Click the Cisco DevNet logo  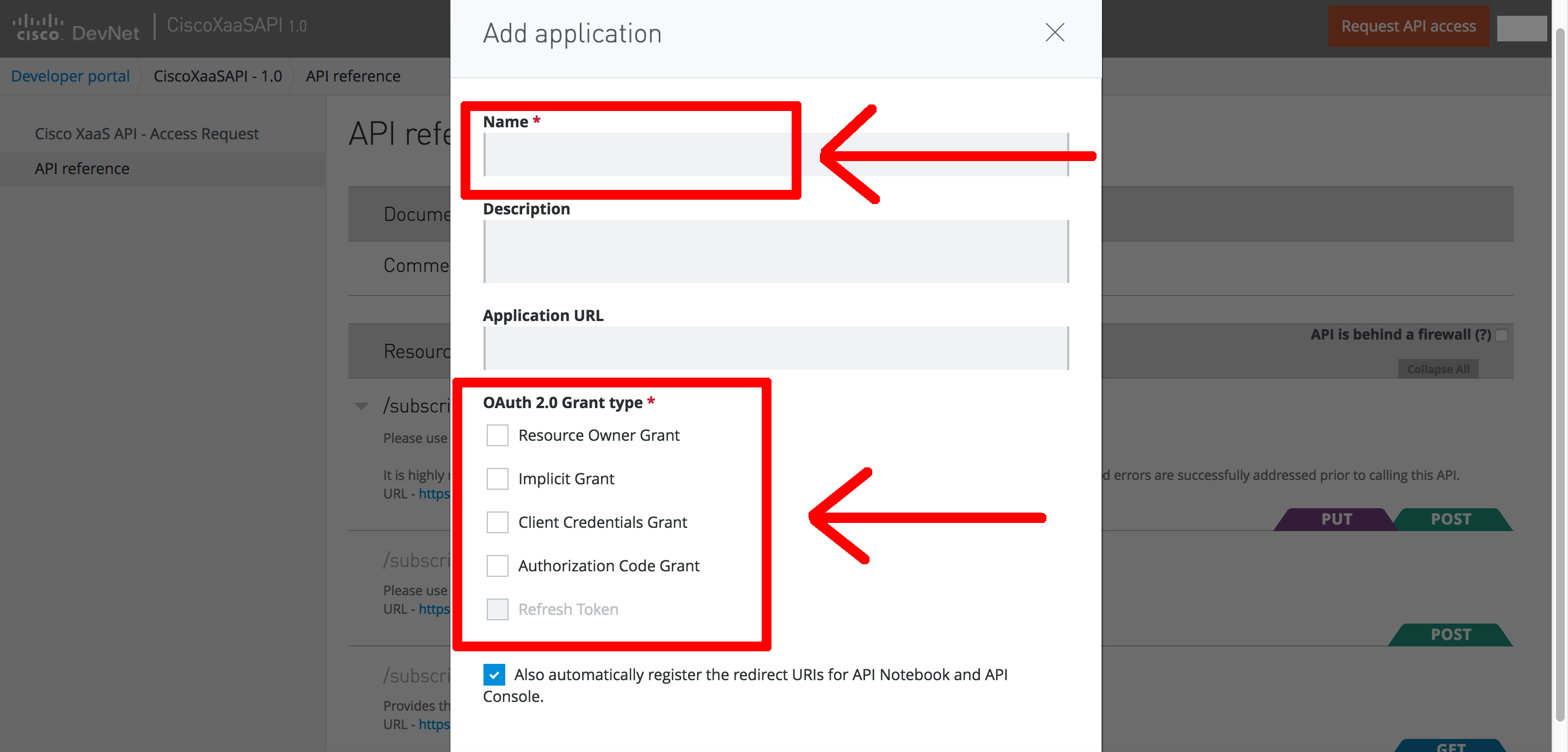coord(76,27)
